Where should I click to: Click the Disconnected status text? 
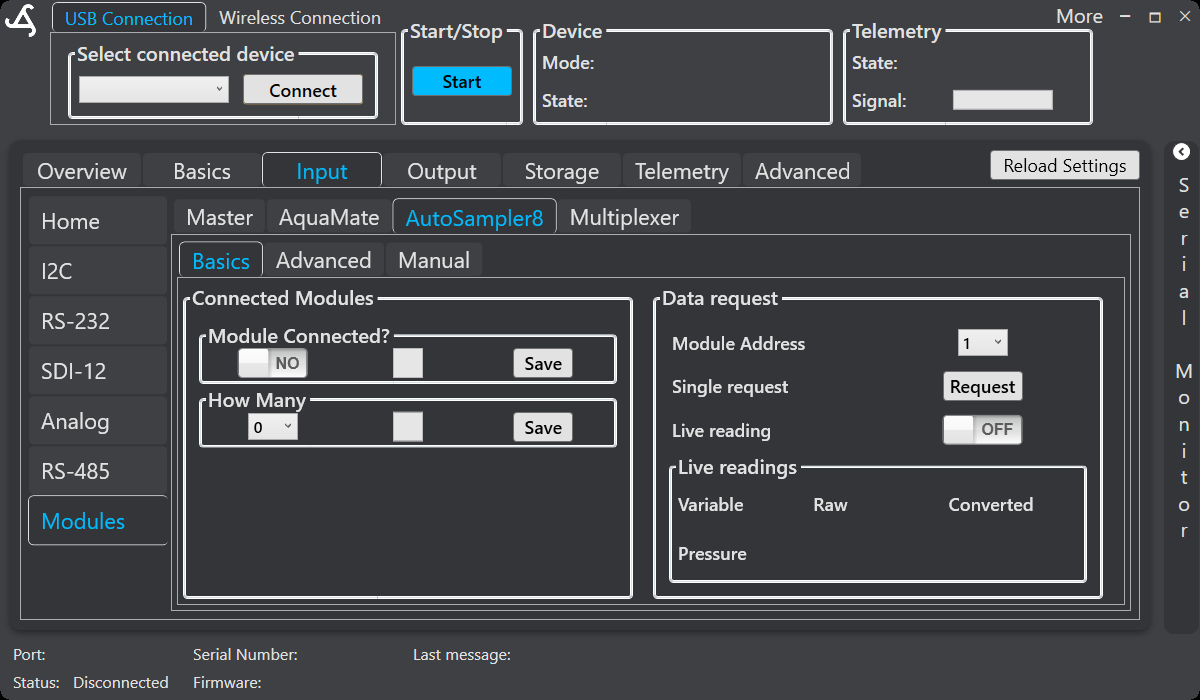pos(121,682)
